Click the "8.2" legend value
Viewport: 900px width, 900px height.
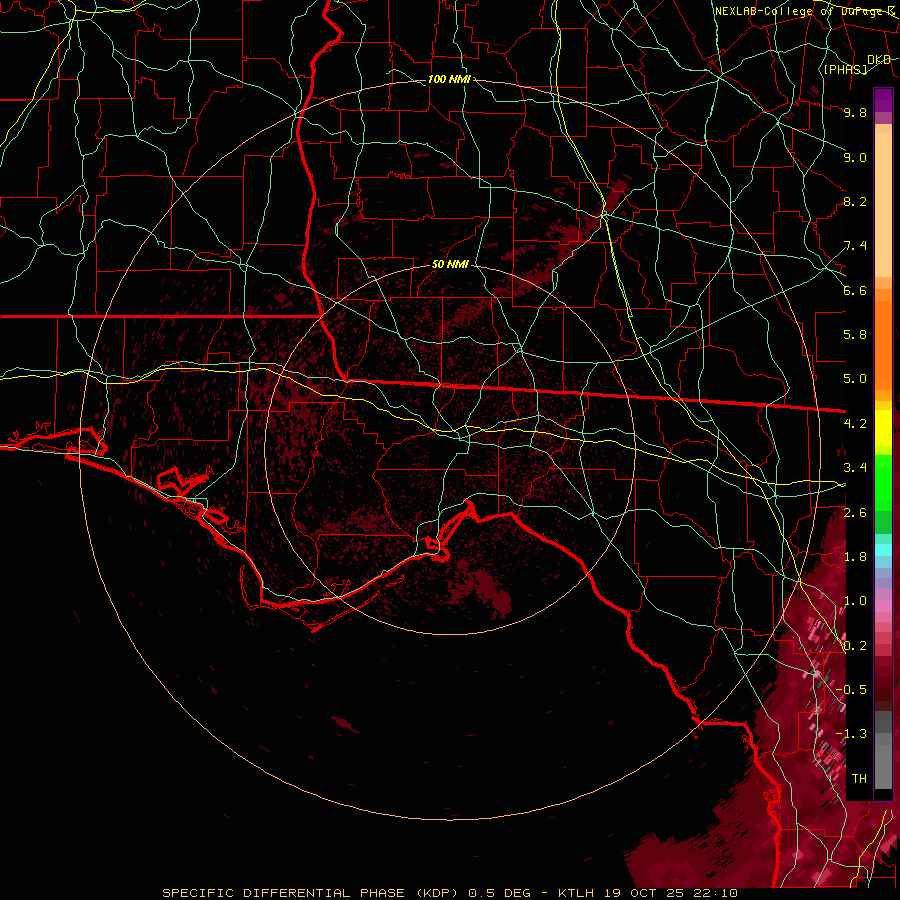(855, 201)
